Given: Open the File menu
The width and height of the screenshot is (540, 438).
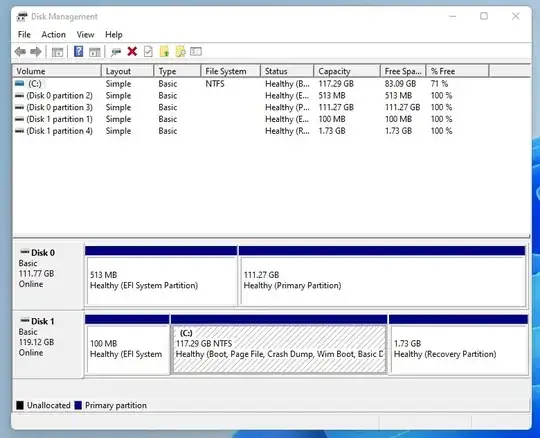Looking at the screenshot, I should [24, 34].
